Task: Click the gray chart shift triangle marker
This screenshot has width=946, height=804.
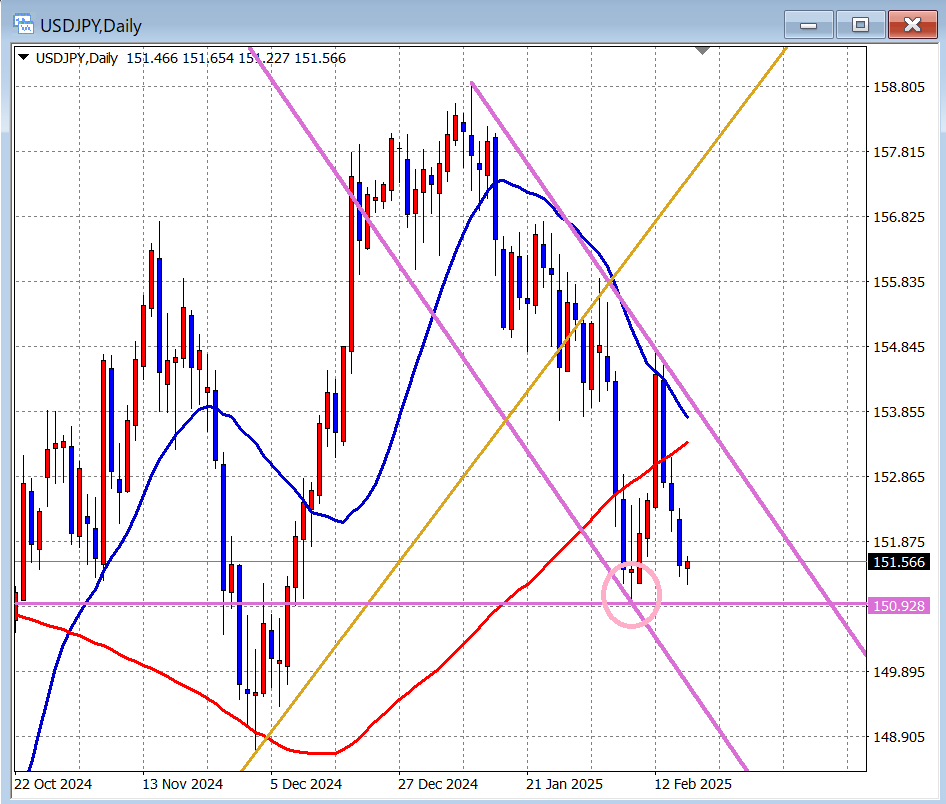Action: (702, 49)
